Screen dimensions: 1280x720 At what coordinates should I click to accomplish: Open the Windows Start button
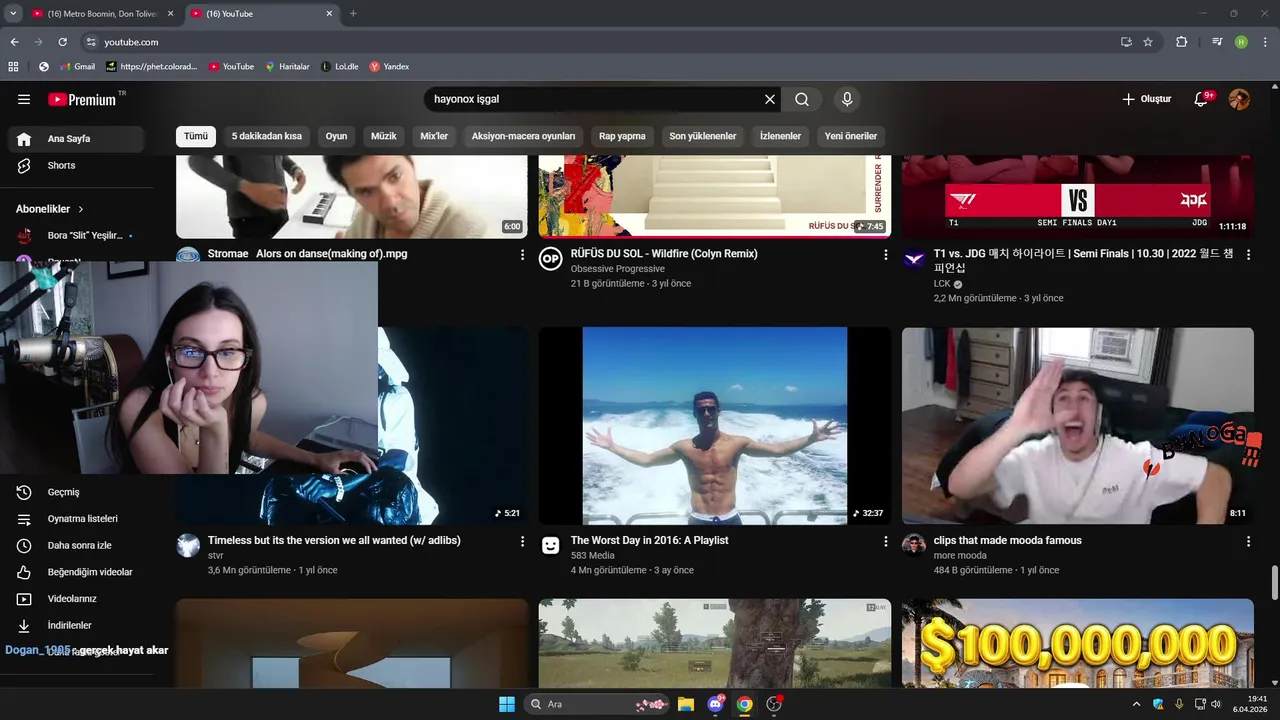(507, 704)
